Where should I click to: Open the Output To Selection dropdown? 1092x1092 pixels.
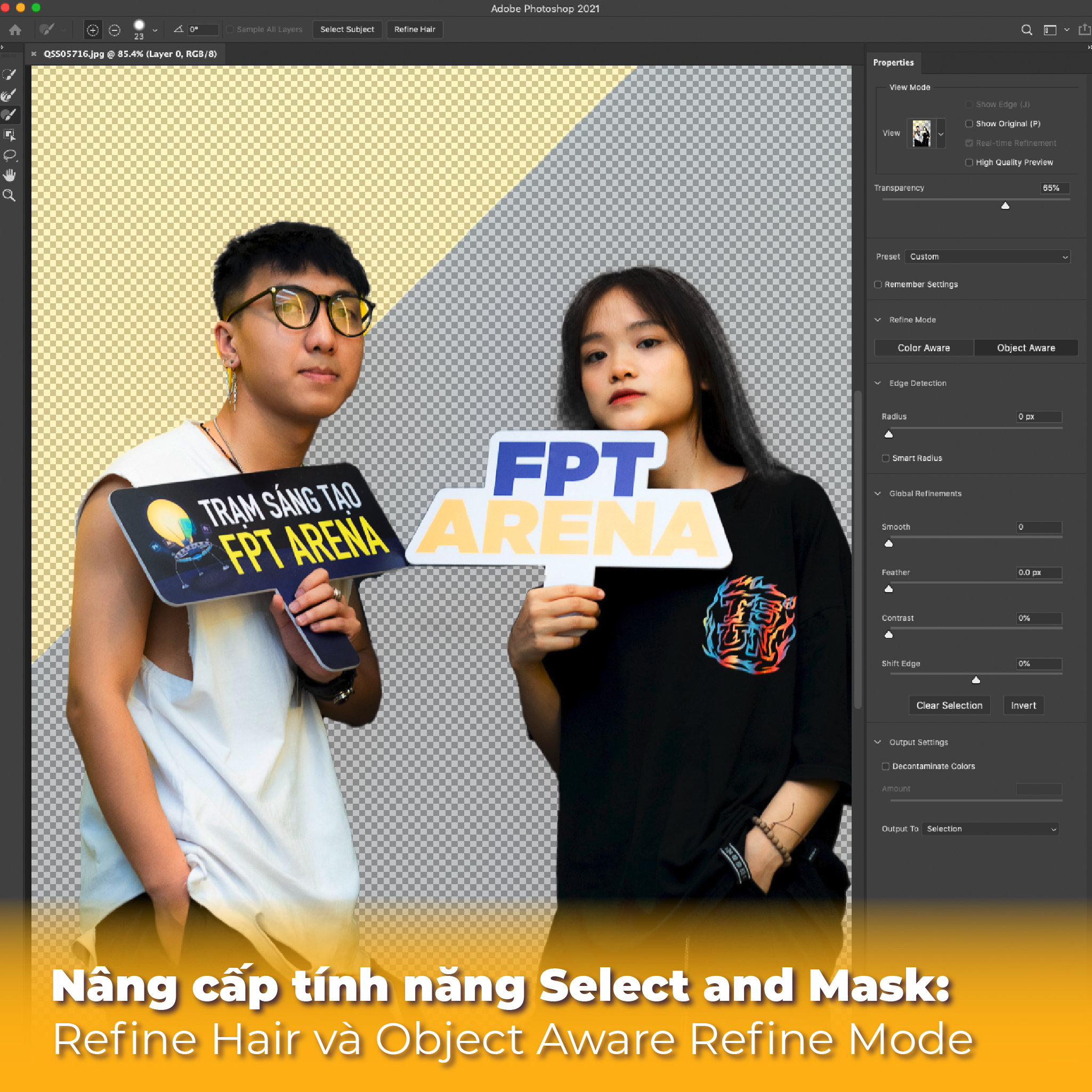tap(990, 829)
